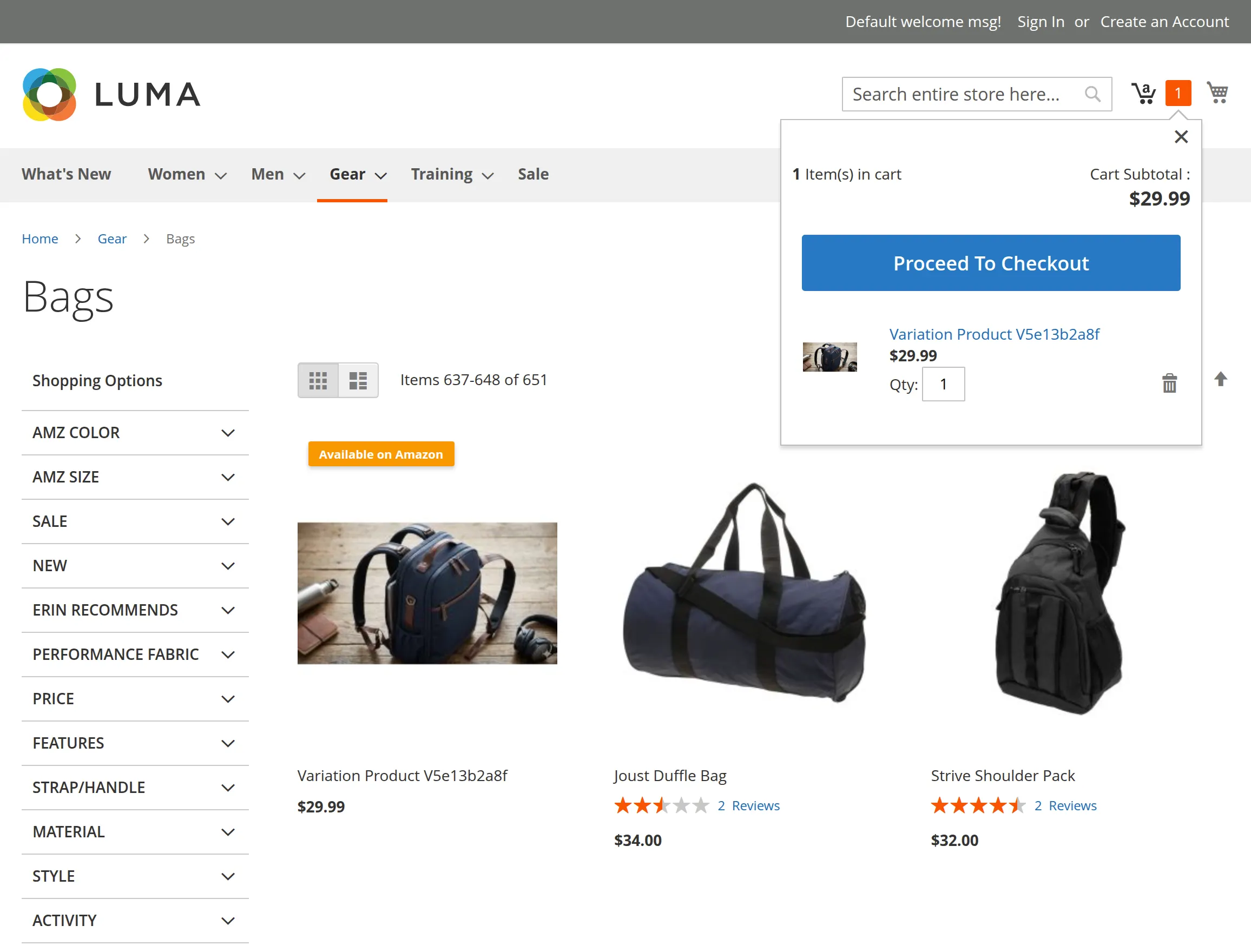The image size is (1251, 952).
Task: Open Women menu
Action: coord(187,174)
